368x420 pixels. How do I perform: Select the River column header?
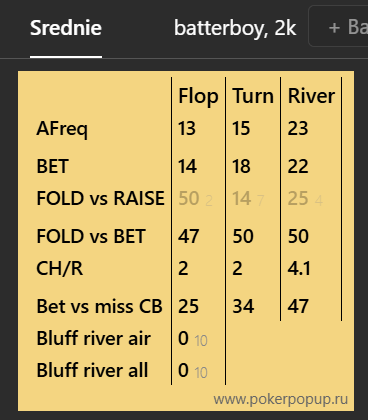[x=311, y=96]
